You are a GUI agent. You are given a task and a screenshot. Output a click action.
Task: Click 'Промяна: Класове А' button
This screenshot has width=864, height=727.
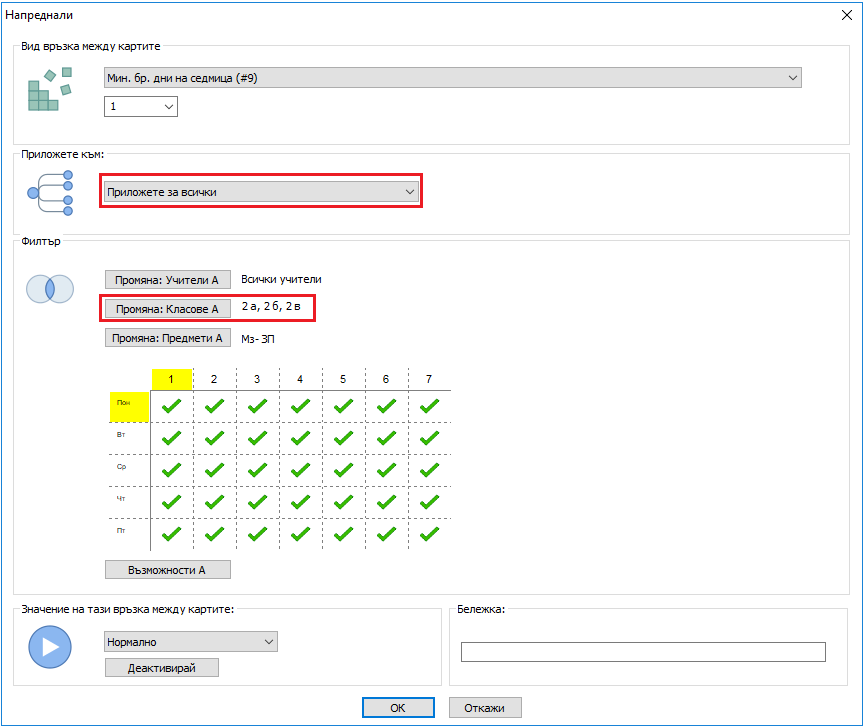(x=168, y=309)
